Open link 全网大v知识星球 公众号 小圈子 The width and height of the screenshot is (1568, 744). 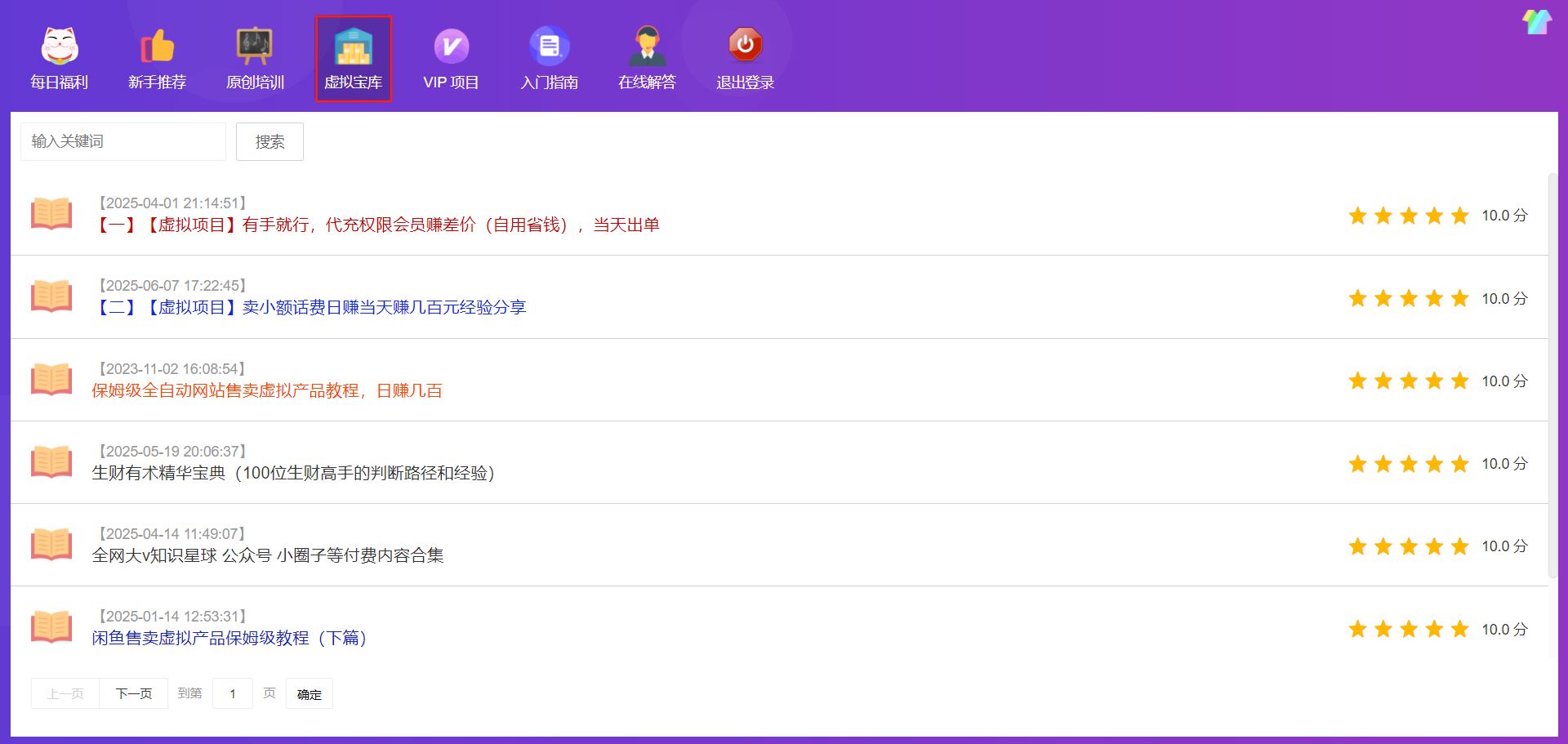(x=268, y=555)
